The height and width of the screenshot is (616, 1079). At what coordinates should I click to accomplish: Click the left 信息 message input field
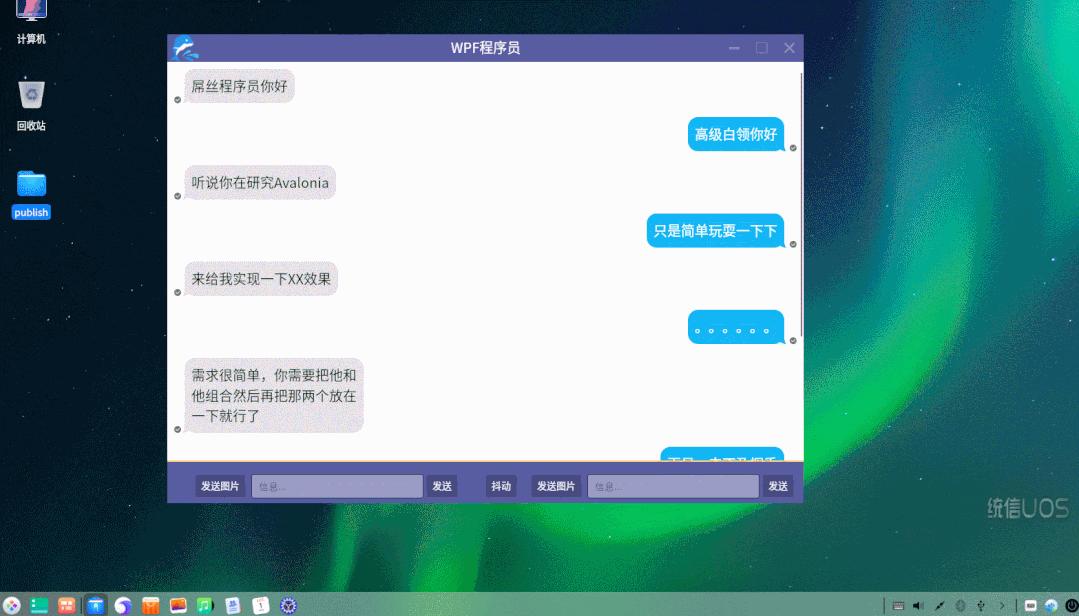335,485
